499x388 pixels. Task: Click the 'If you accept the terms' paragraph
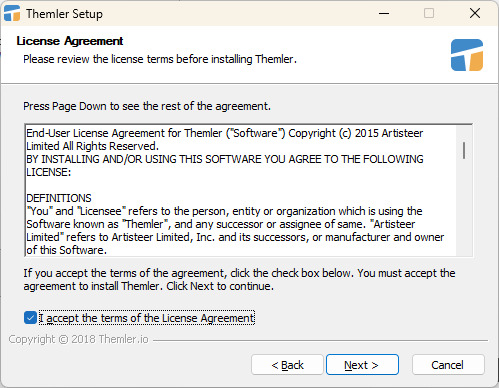239,279
